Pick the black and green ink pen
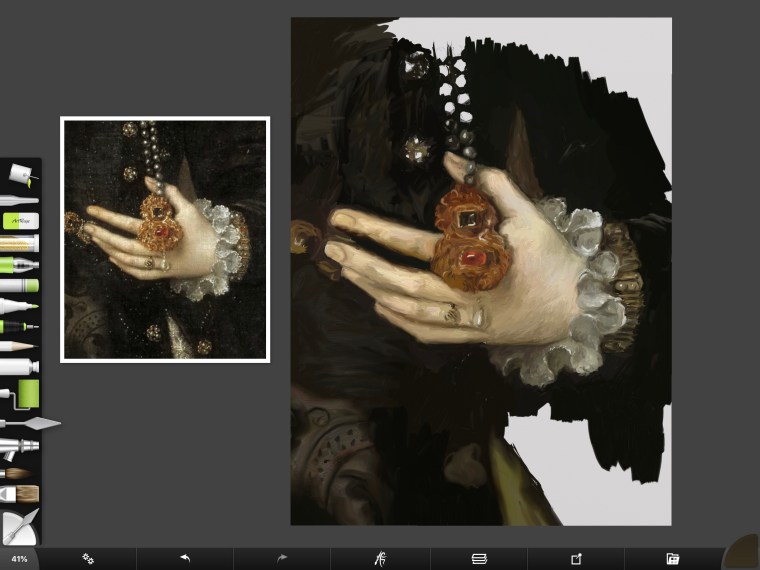 tap(19, 327)
